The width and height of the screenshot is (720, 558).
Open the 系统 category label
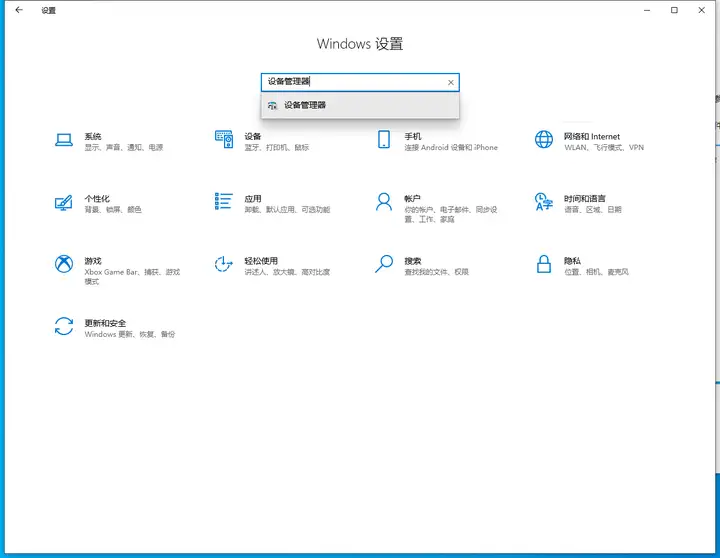tap(93, 136)
